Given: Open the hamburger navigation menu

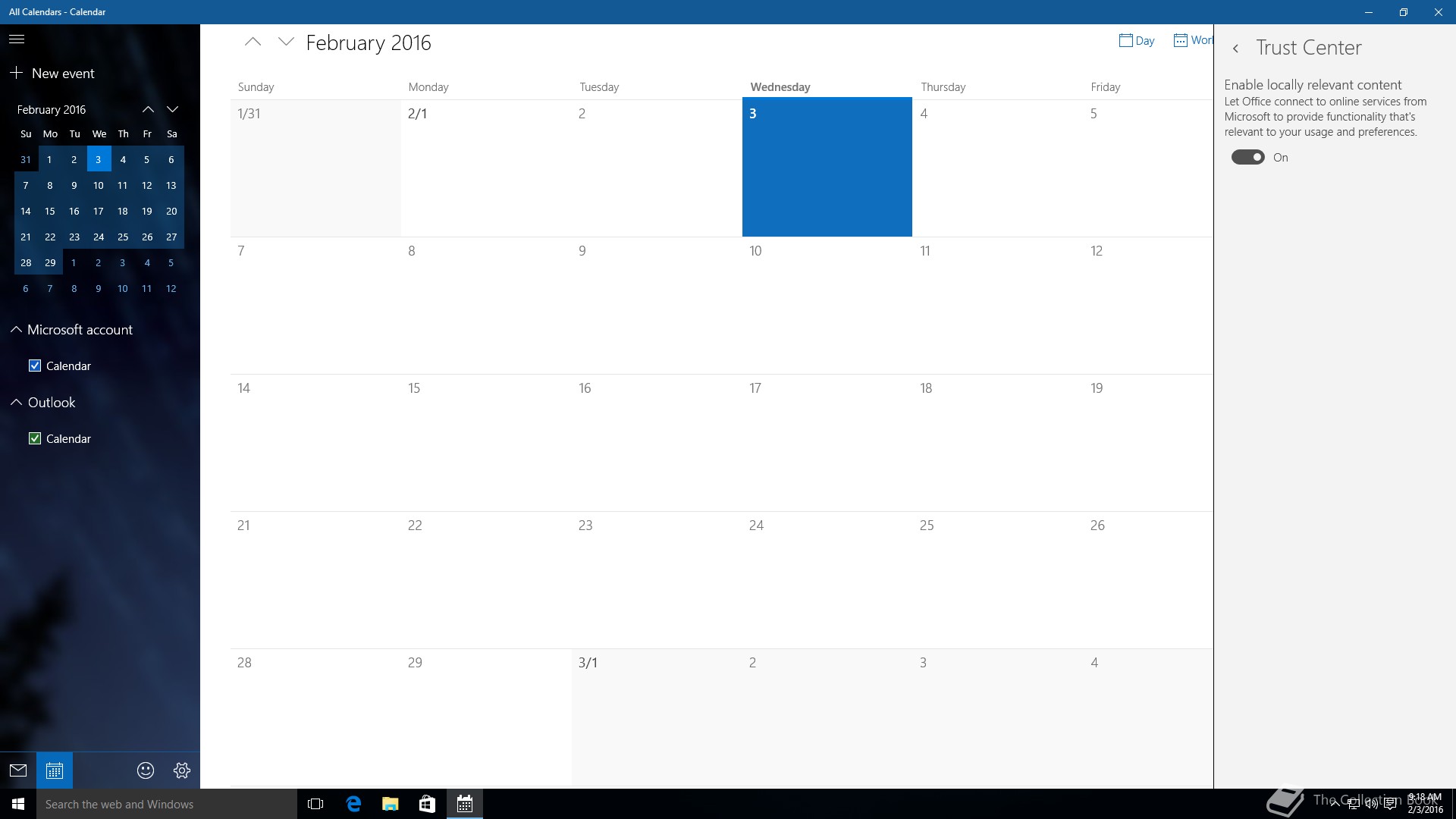Looking at the screenshot, I should pyautogui.click(x=17, y=39).
